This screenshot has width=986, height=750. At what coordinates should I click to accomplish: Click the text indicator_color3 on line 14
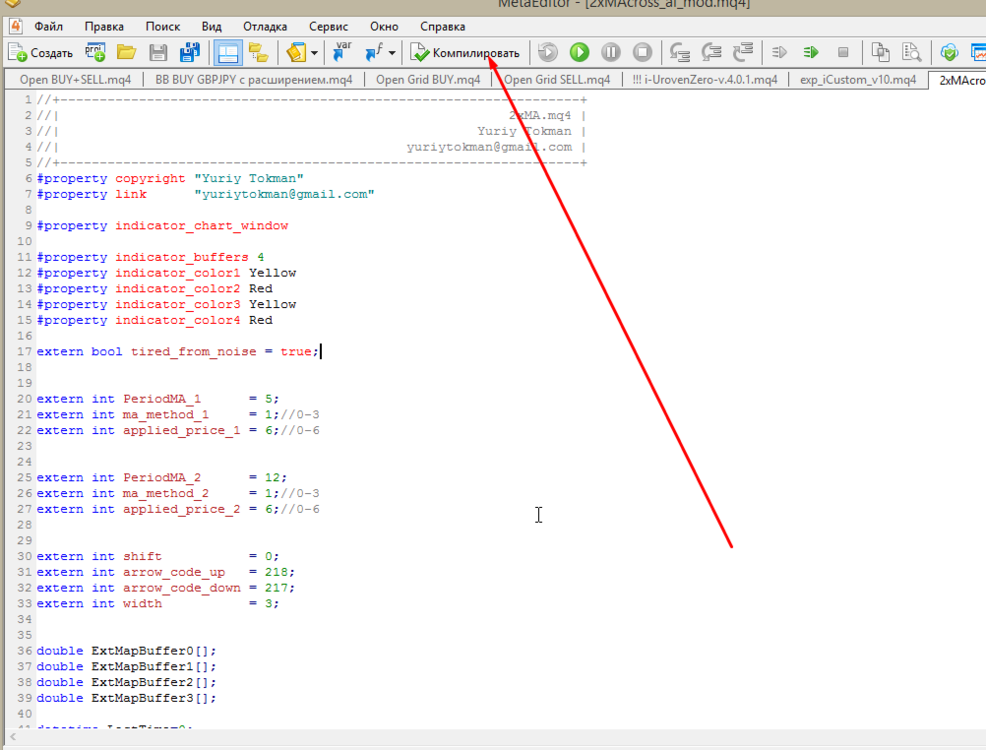pyautogui.click(x=177, y=304)
